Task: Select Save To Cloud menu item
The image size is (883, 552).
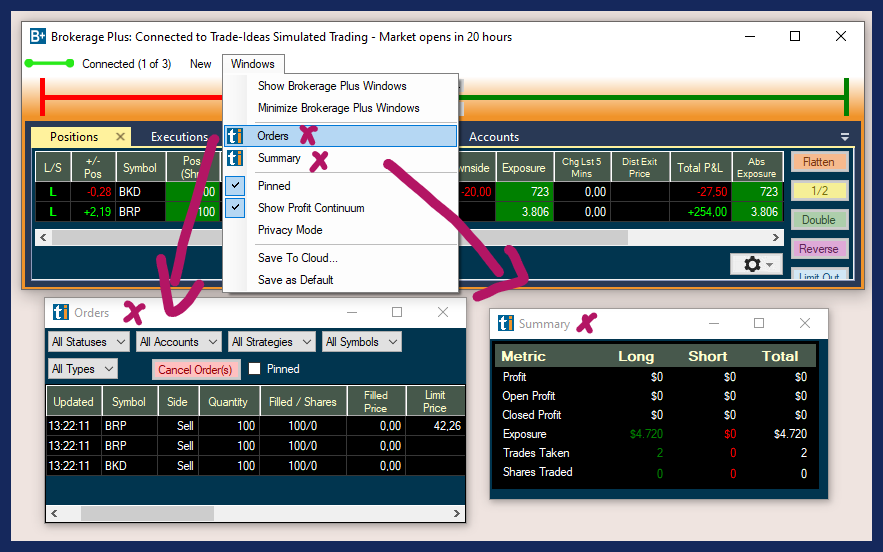Action: pos(297,258)
